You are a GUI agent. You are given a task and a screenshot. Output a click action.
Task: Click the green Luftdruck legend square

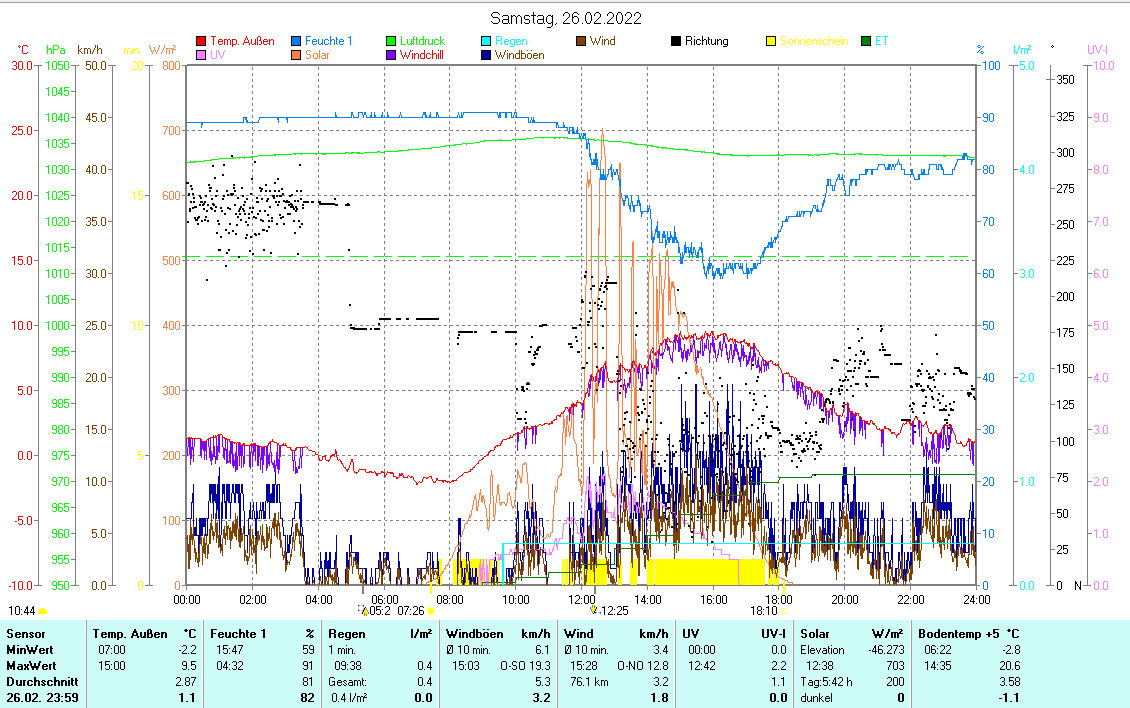[391, 42]
